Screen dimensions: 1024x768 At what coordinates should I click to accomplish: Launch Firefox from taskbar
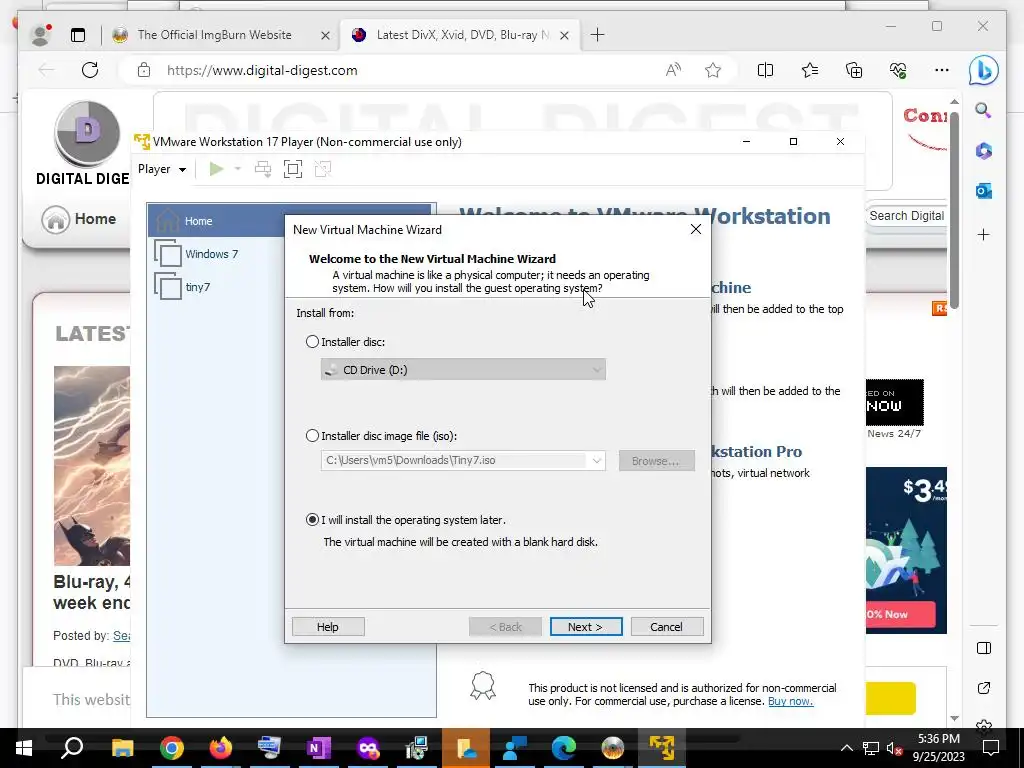220,748
